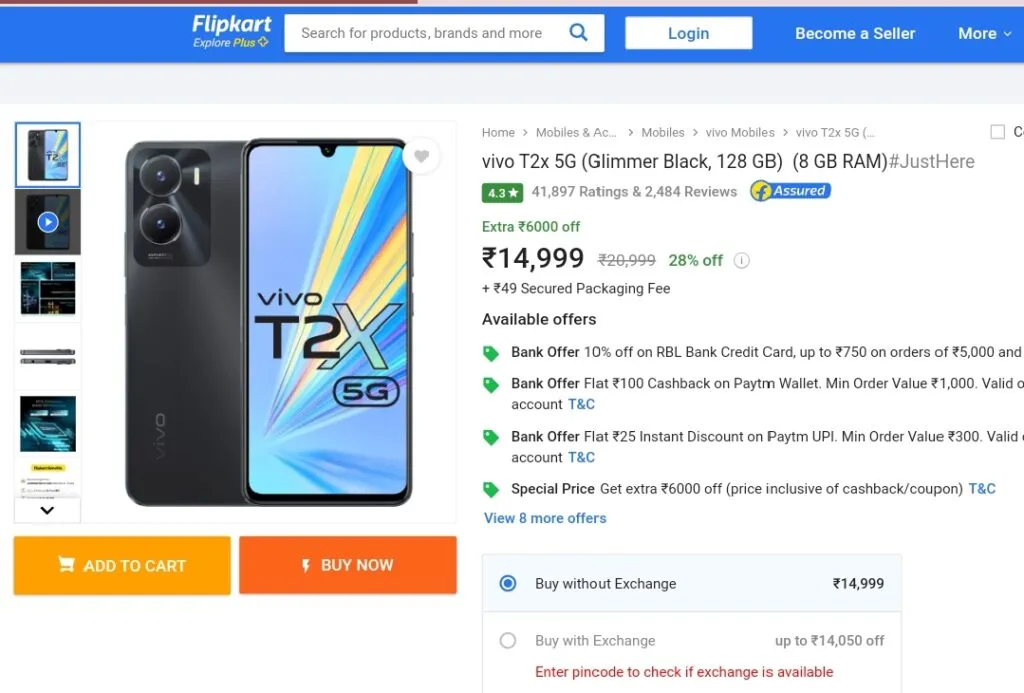Open vivo Mobiles breadcrumb link
The width and height of the screenshot is (1024, 693).
pyautogui.click(x=740, y=133)
